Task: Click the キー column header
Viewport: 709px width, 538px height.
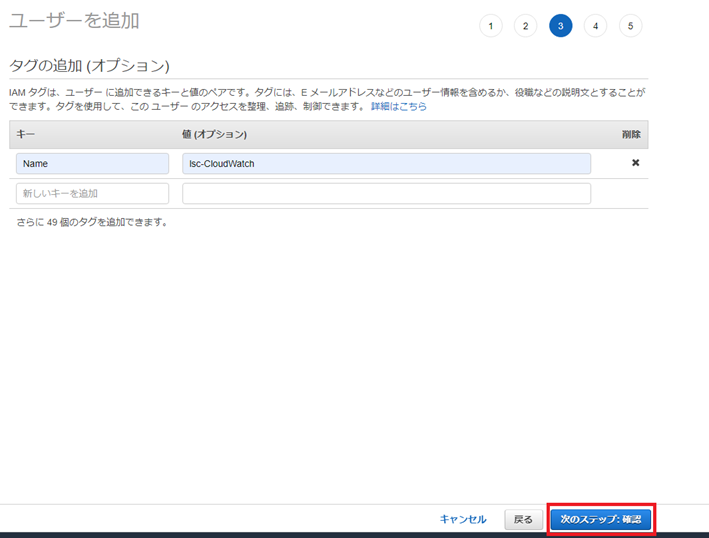Action: 25,134
